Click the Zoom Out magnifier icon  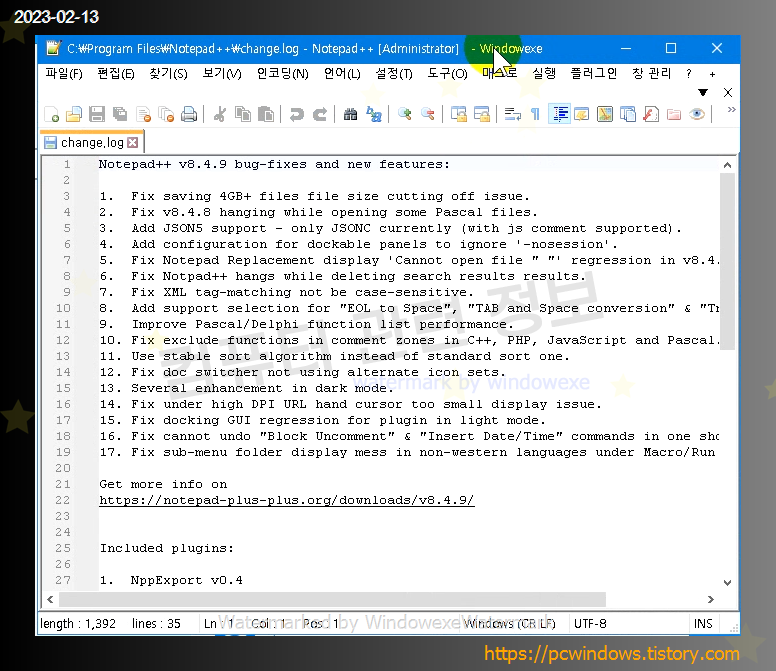click(x=428, y=114)
